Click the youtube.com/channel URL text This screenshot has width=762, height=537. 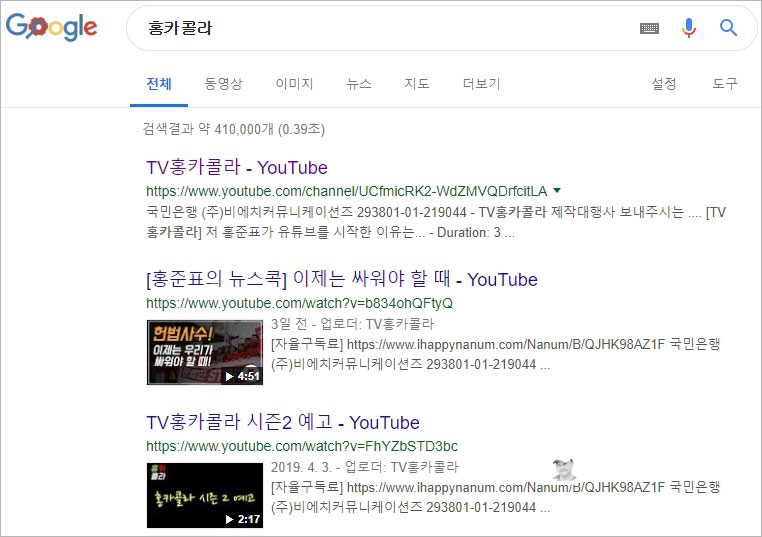(346, 191)
